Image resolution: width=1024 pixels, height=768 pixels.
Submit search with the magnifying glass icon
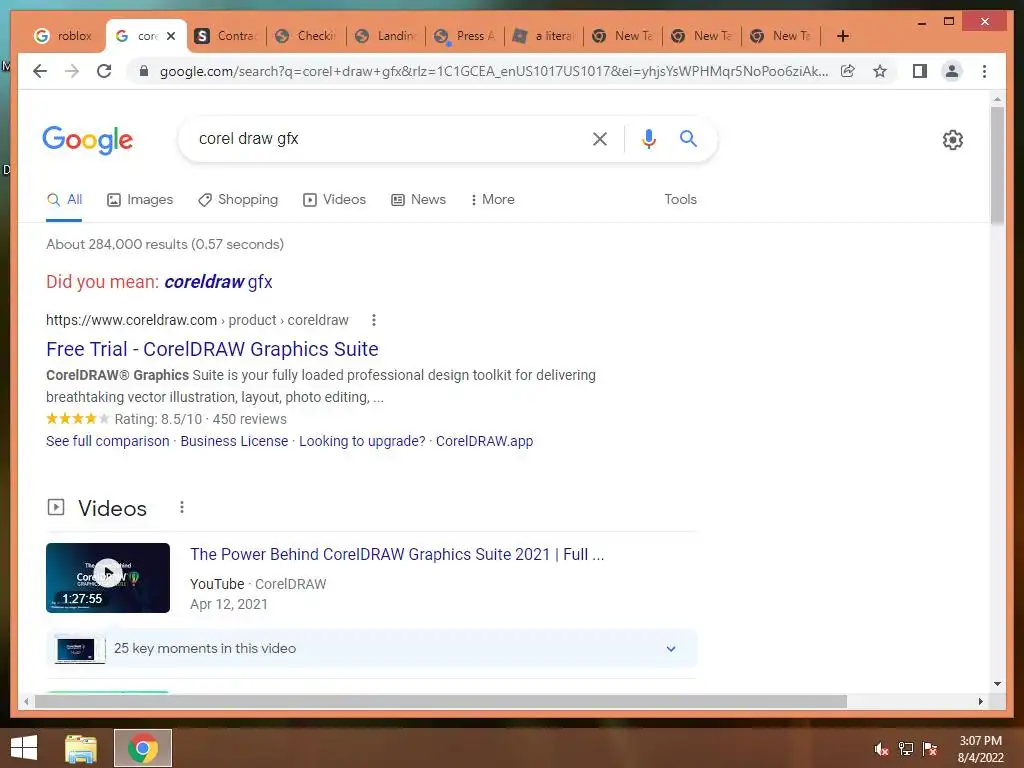pyautogui.click(x=688, y=138)
